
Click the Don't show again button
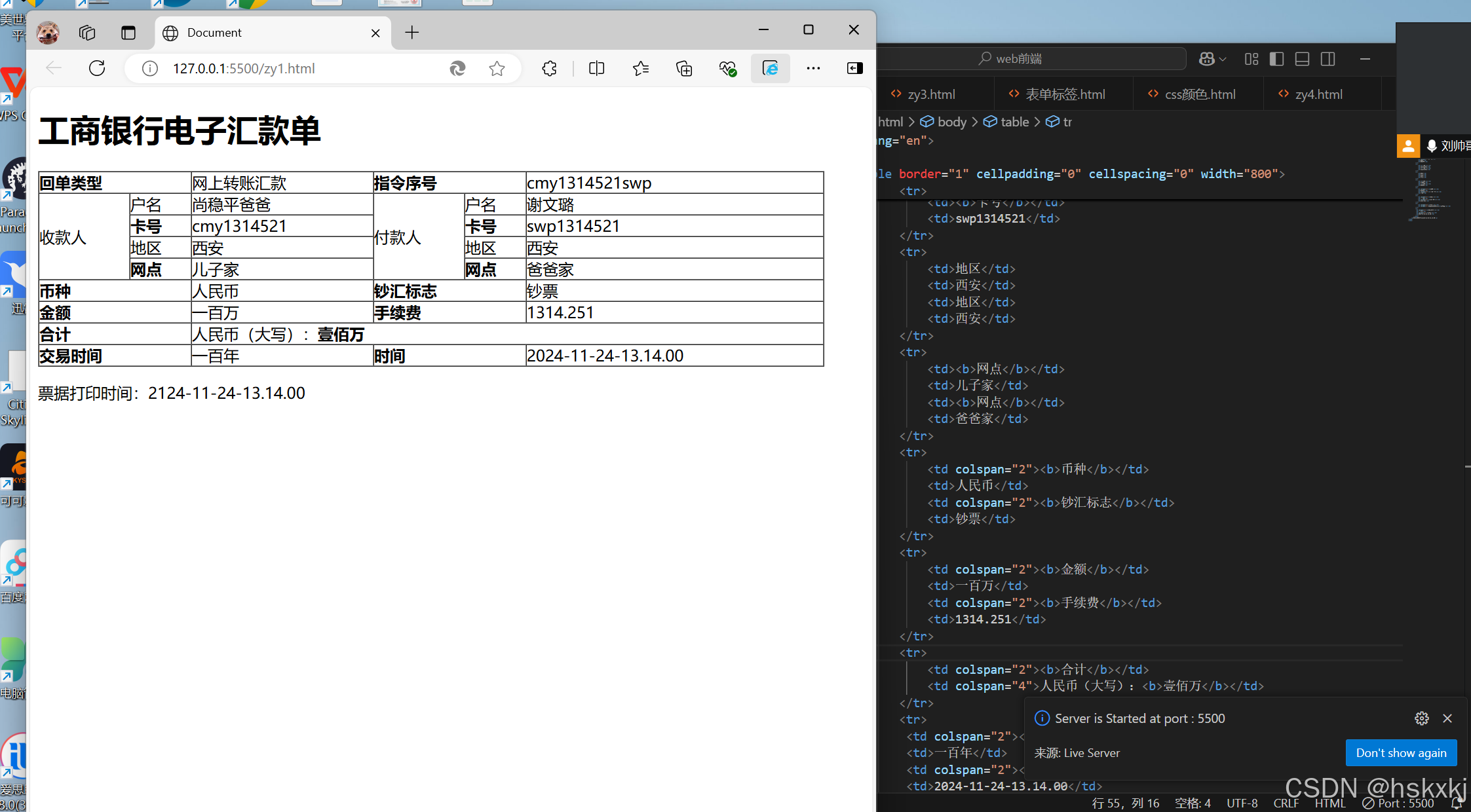tap(1401, 753)
